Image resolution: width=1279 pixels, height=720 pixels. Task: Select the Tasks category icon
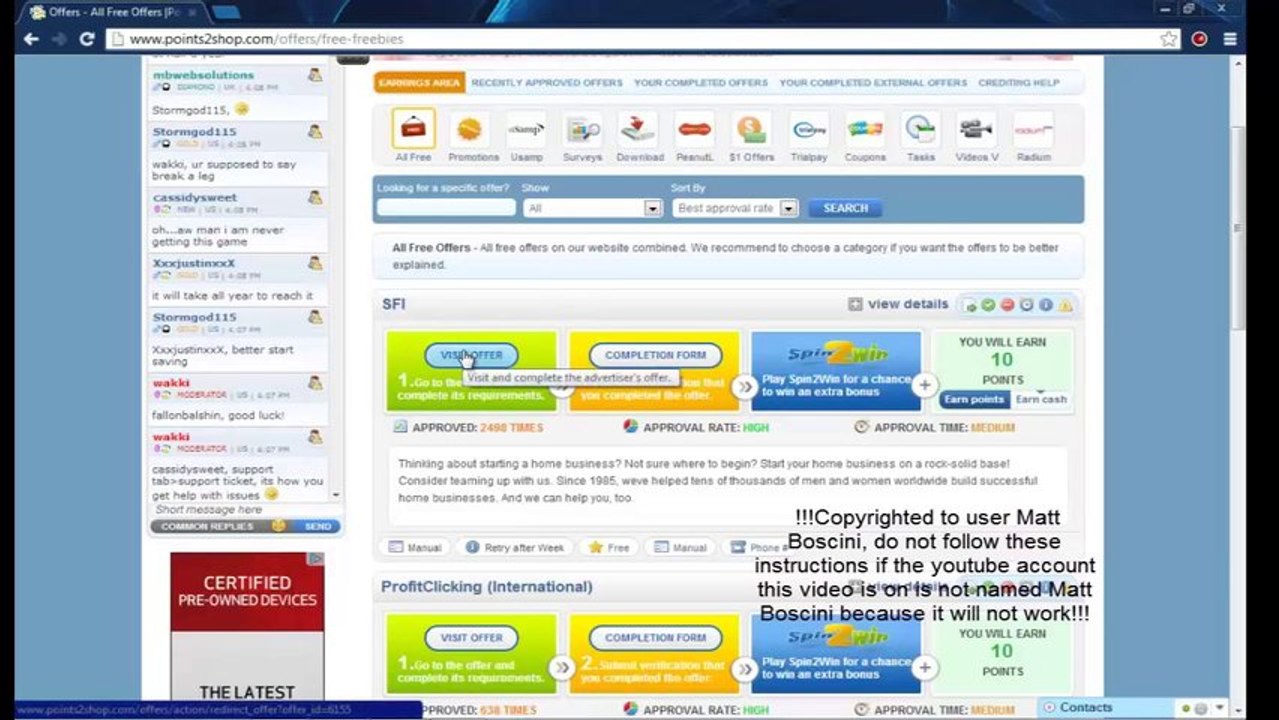tap(921, 130)
